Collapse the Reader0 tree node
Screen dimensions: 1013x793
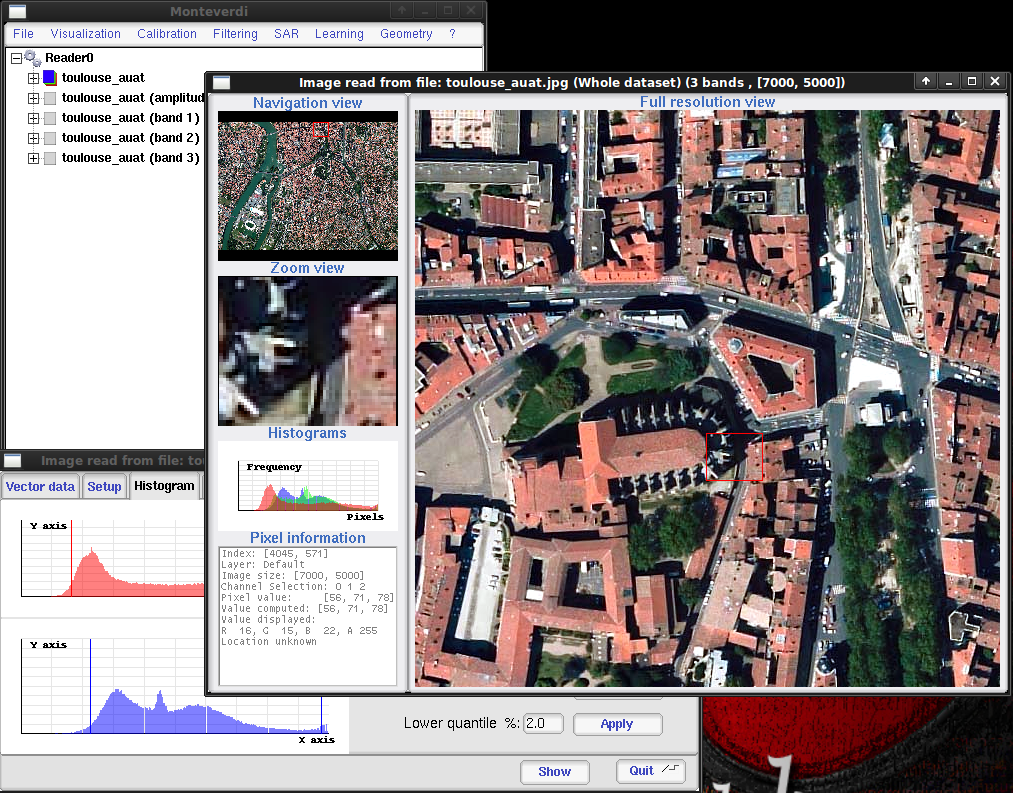pos(16,58)
